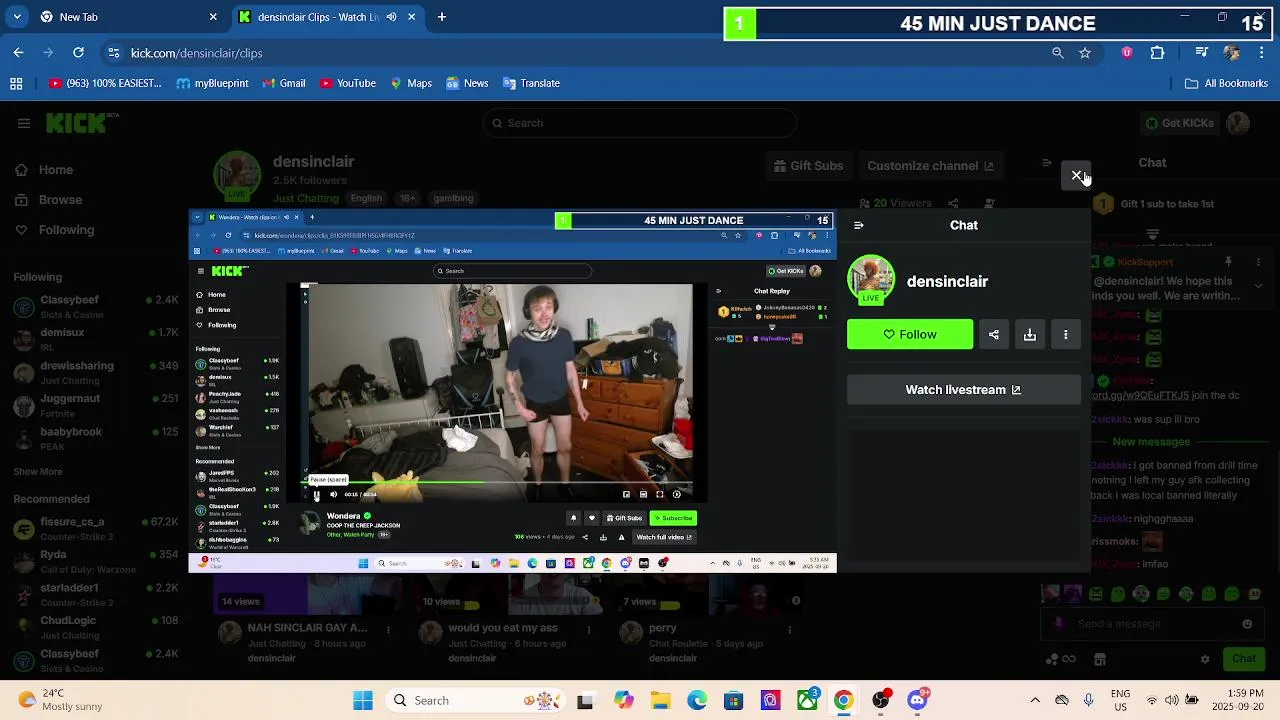Toggle the Kick sidebar hamburger menu

click(23, 123)
